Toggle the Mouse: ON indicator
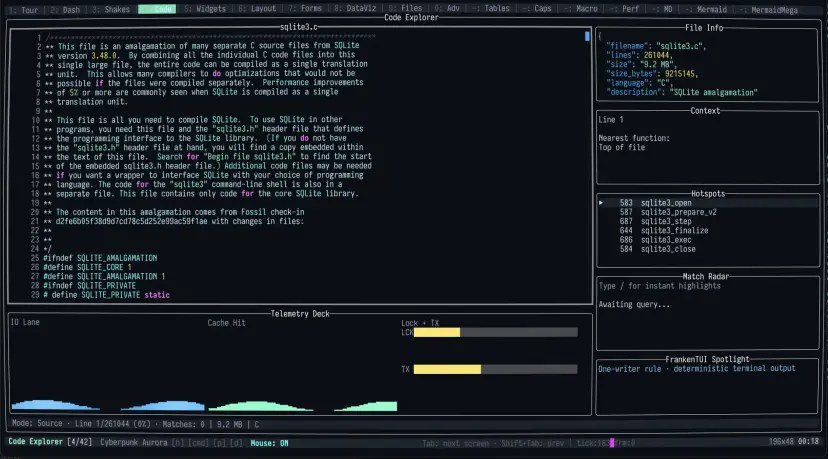The image size is (828, 459). (x=269, y=443)
